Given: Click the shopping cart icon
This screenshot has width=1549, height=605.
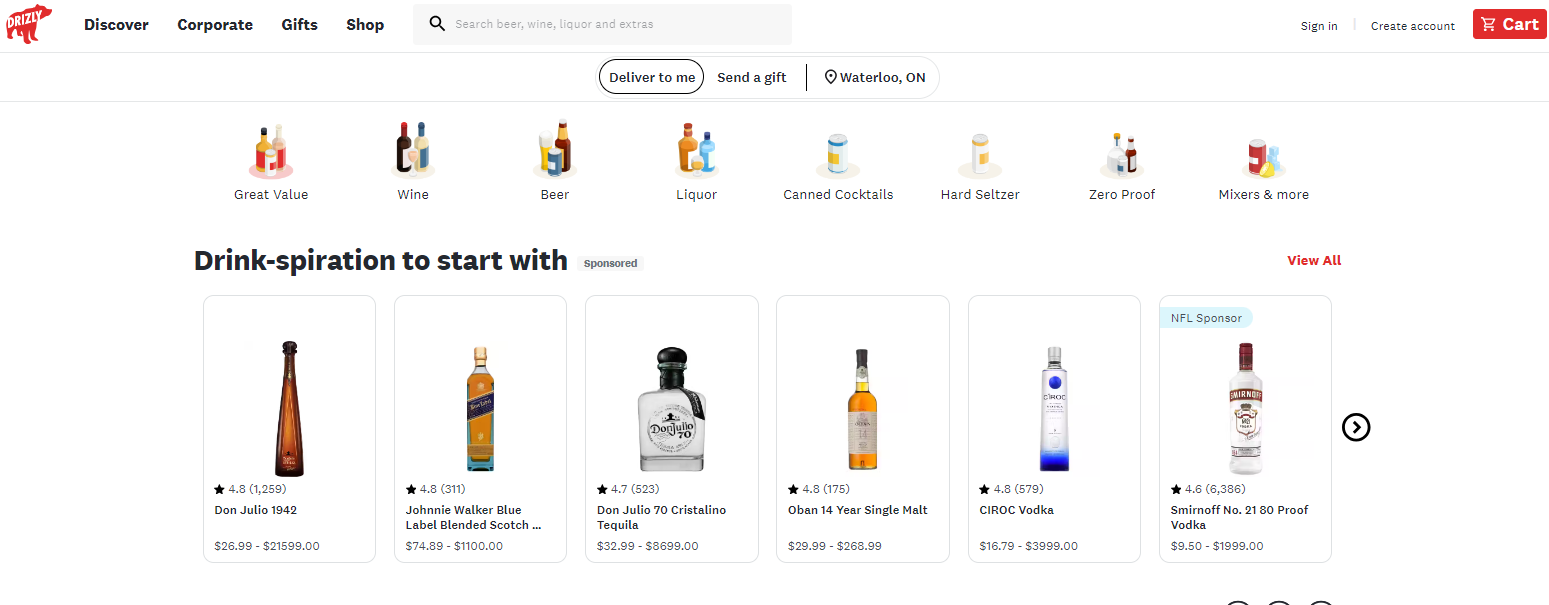Looking at the screenshot, I should pyautogui.click(x=1489, y=24).
